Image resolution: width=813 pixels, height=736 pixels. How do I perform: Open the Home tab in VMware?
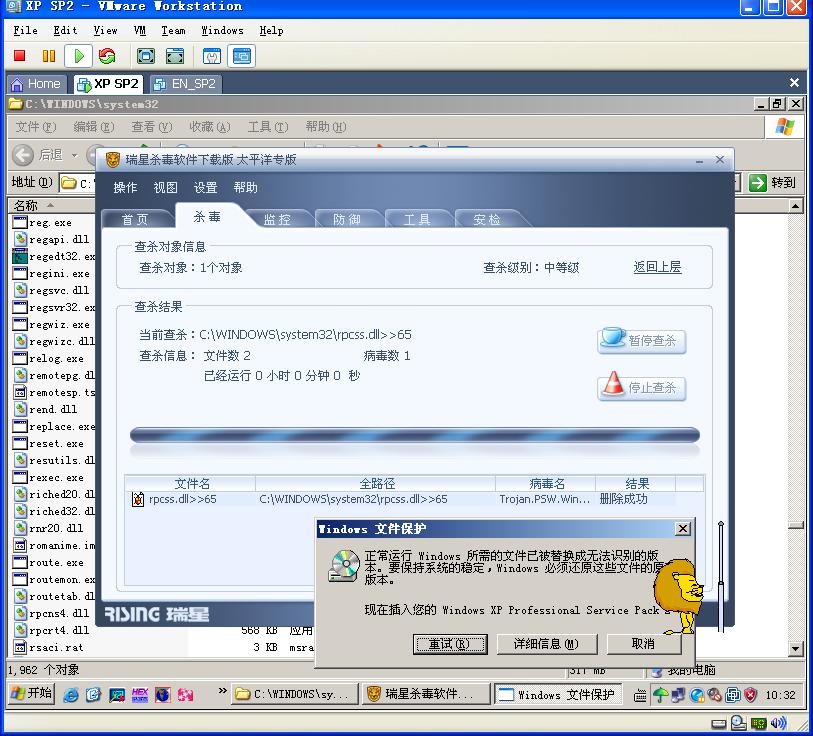36,84
